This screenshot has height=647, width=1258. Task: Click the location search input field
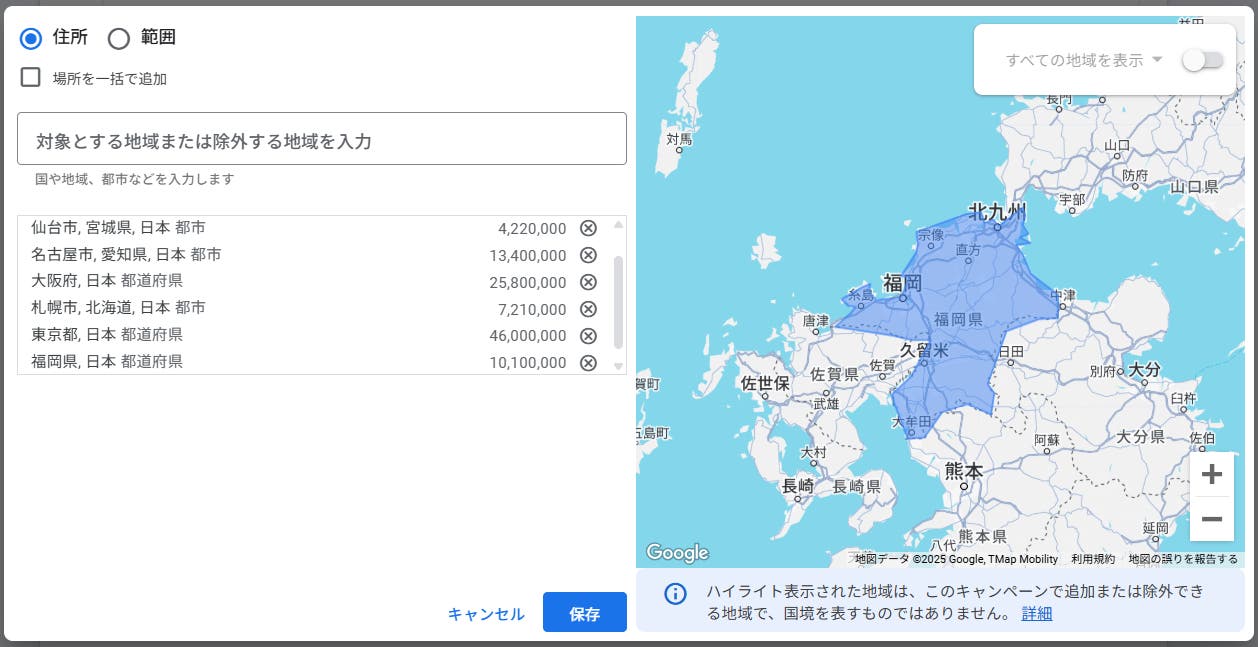pos(322,139)
